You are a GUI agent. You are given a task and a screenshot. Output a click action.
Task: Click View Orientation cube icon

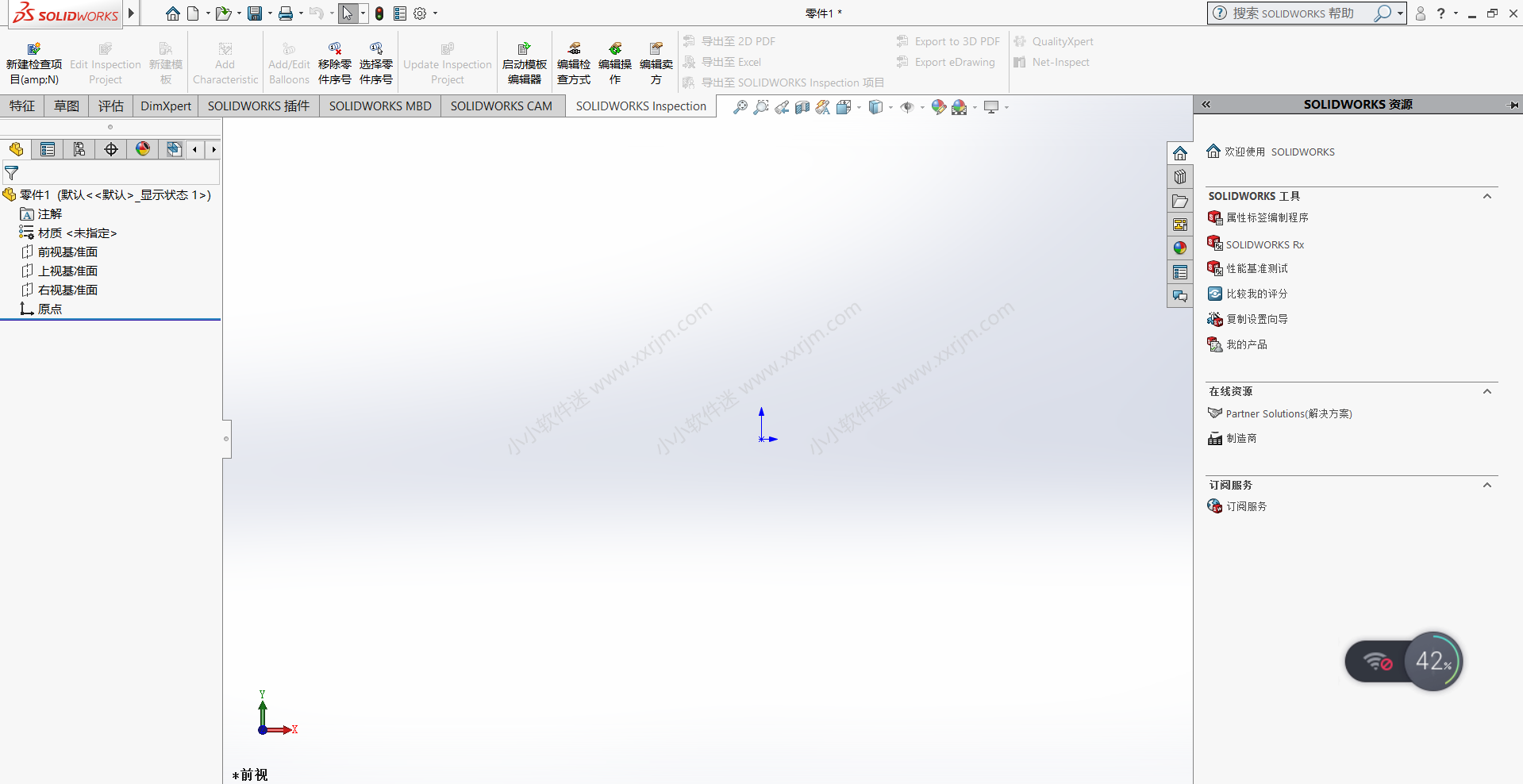pyautogui.click(x=844, y=107)
